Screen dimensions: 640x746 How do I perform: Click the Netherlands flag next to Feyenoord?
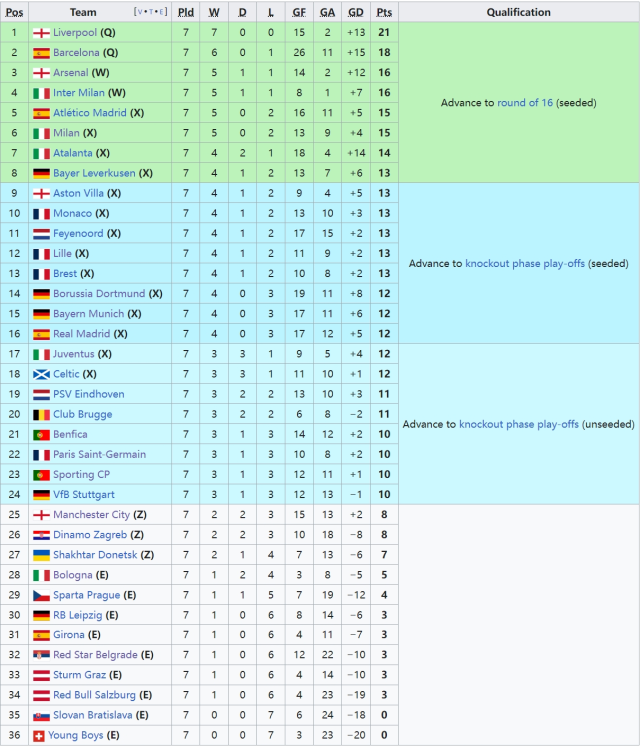[x=41, y=233]
